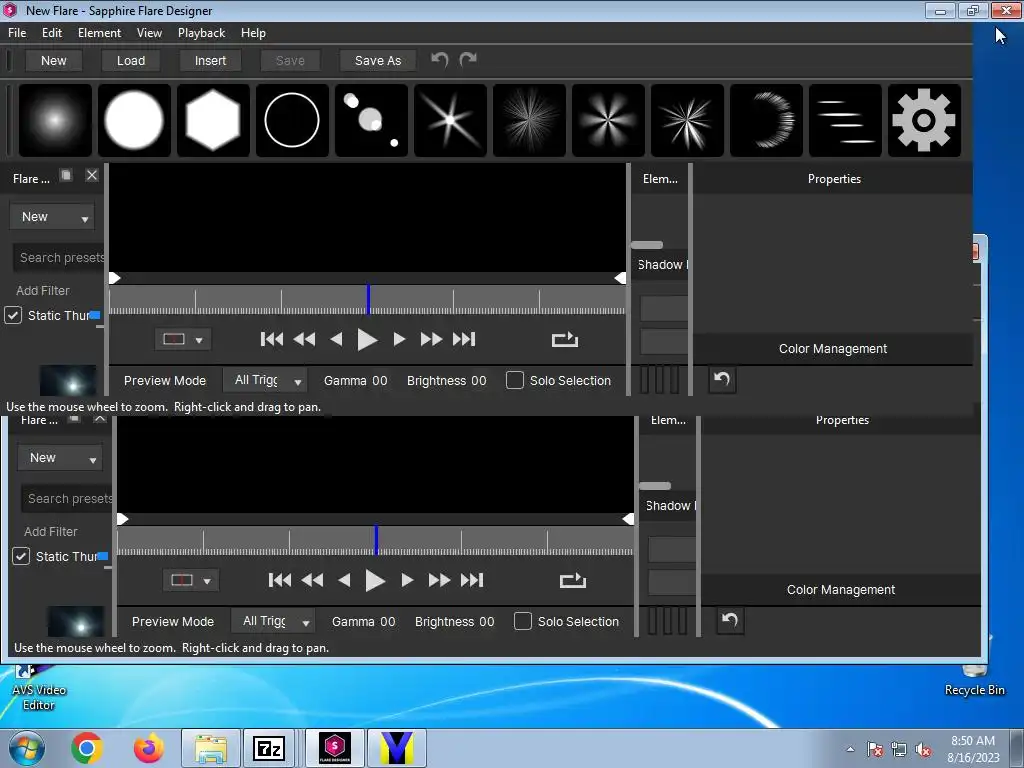
Task: Click upper Gamma value field
Action: (x=379, y=381)
